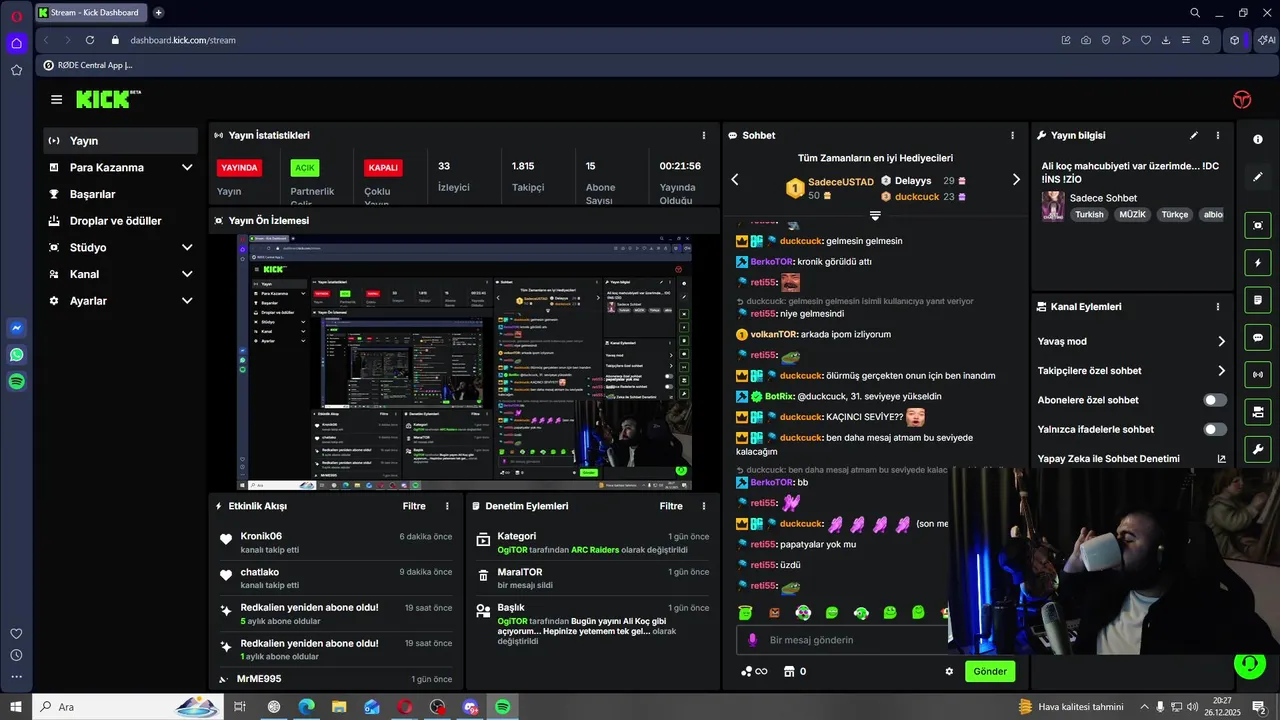Open AI external link icon for Yapay Zeka Denetimi
Image resolution: width=1280 pixels, height=720 pixels.
[x=1221, y=459]
